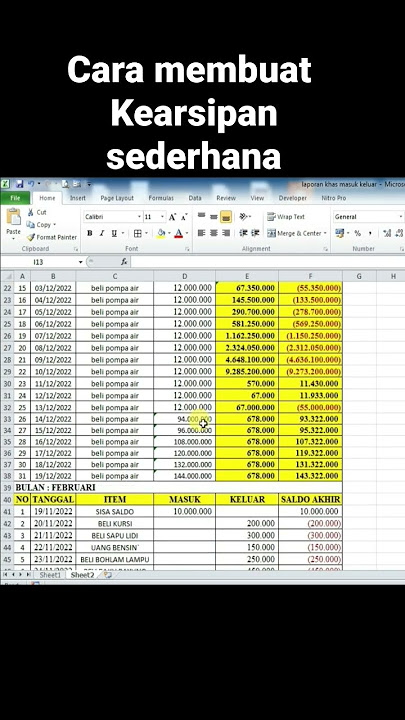Click into the formula bar
Image resolution: width=405 pixels, height=720 pixels.
pyautogui.click(x=268, y=262)
